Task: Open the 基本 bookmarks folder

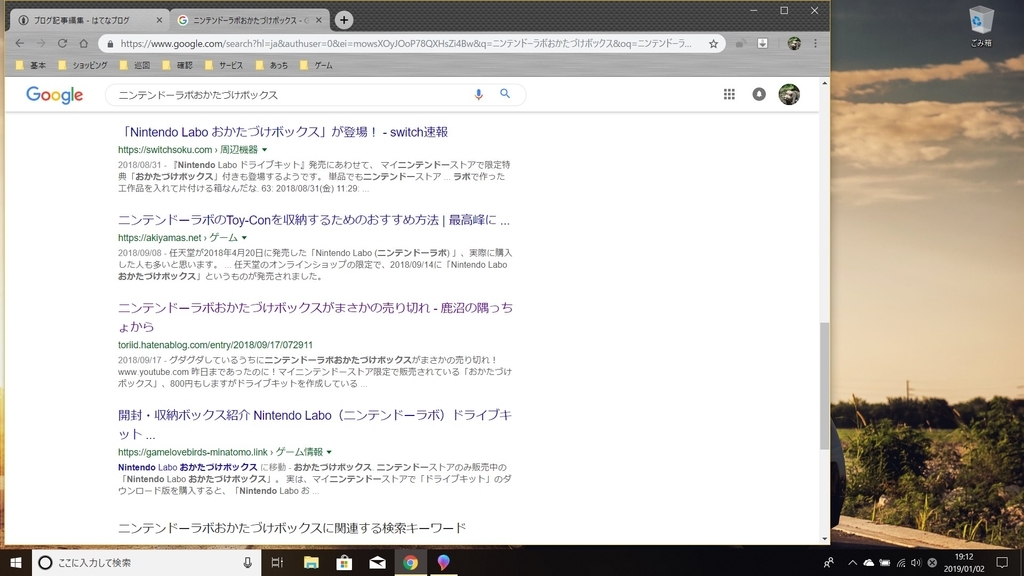Action: click(31, 65)
